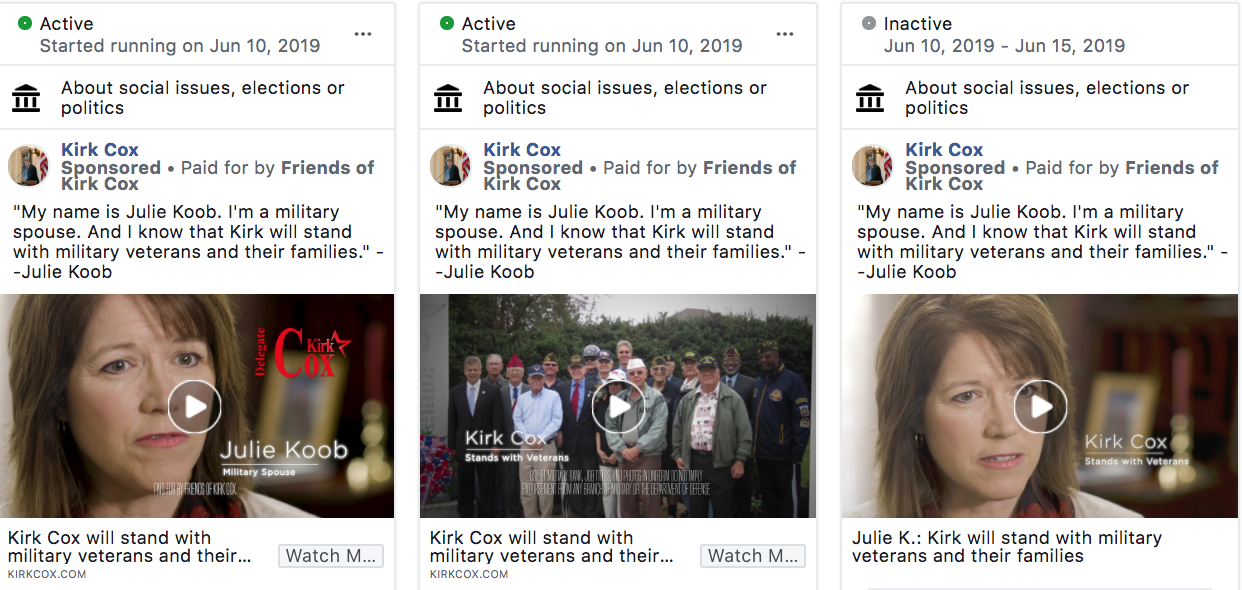The width and height of the screenshot is (1242, 590).
Task: Click the politics building icon on inactive ad
Action: point(870,98)
